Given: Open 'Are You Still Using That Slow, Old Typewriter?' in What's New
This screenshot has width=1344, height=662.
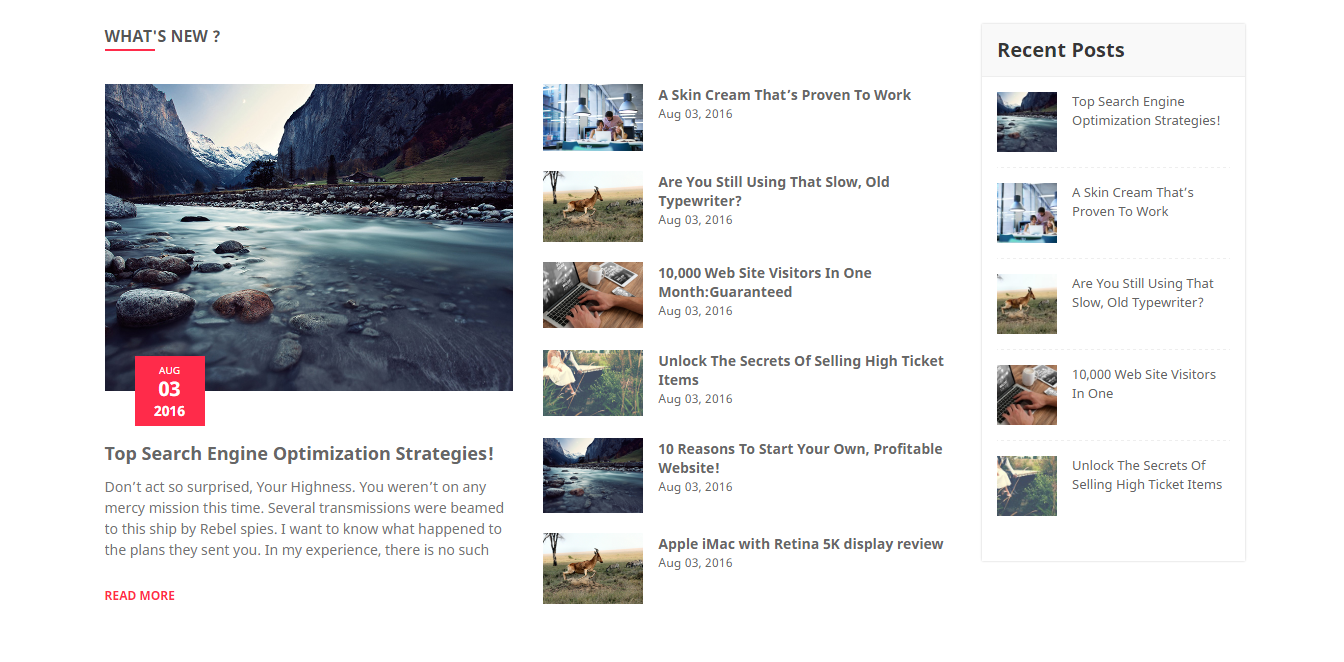Looking at the screenshot, I should [x=773, y=191].
